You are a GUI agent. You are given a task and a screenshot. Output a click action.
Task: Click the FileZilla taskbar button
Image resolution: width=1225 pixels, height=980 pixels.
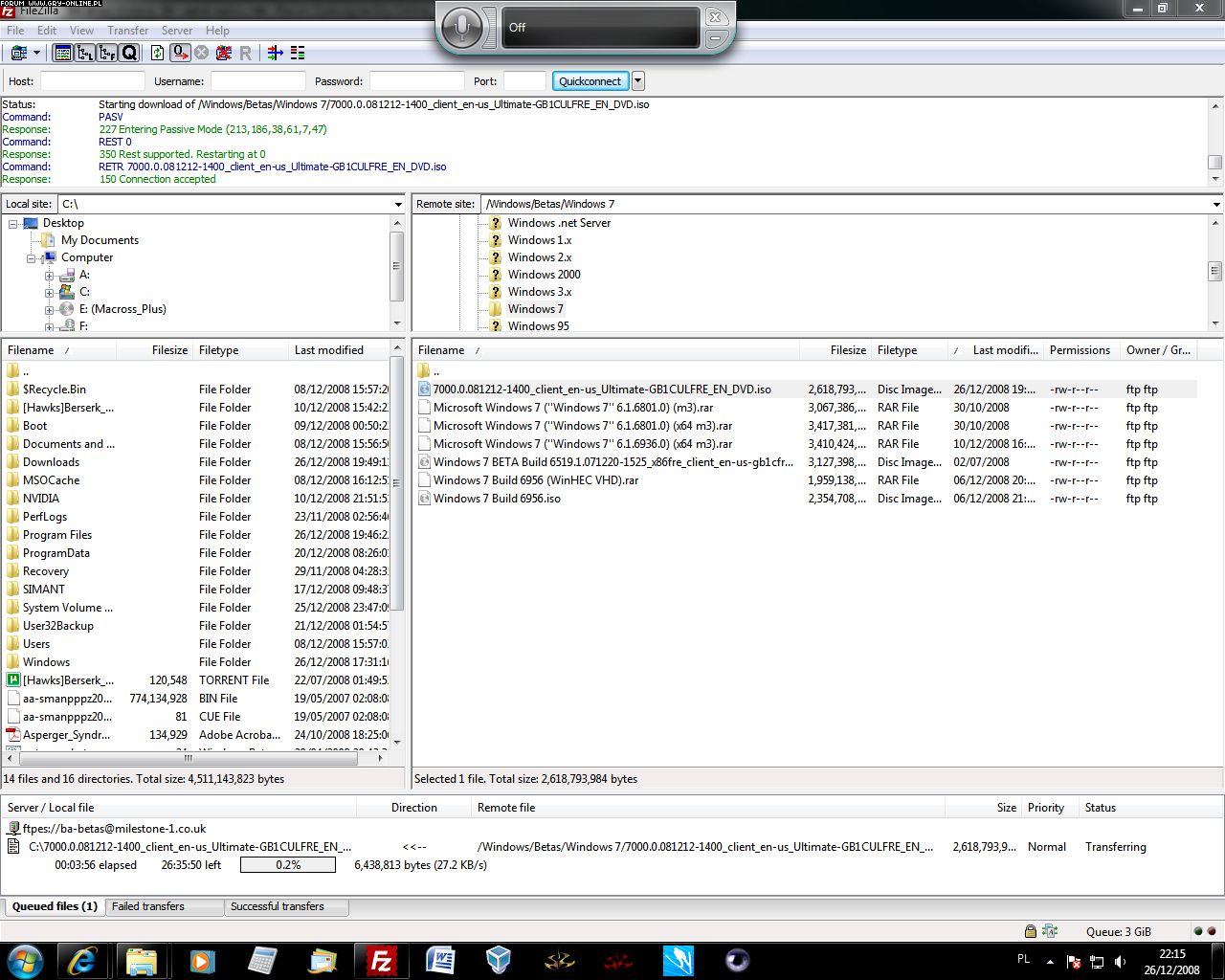381,960
